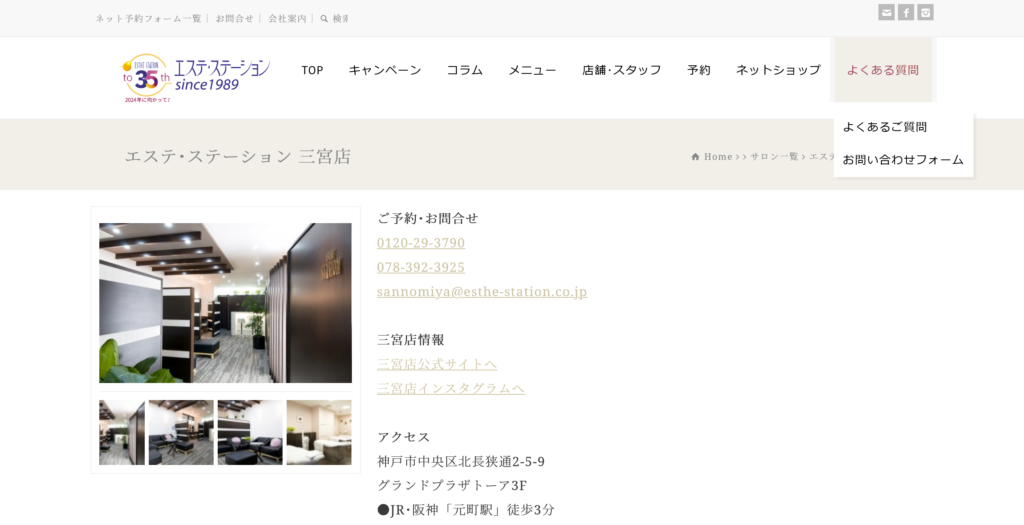Click the Home breadcrumb link

718,157
